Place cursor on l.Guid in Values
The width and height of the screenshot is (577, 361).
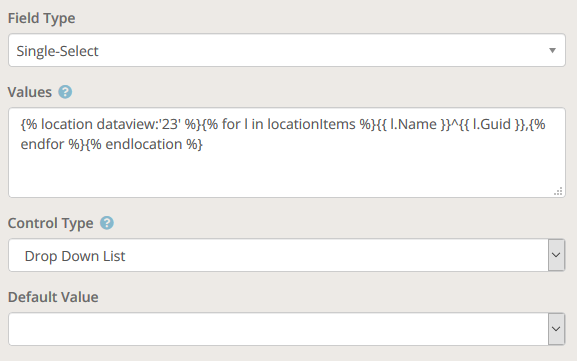[491, 124]
